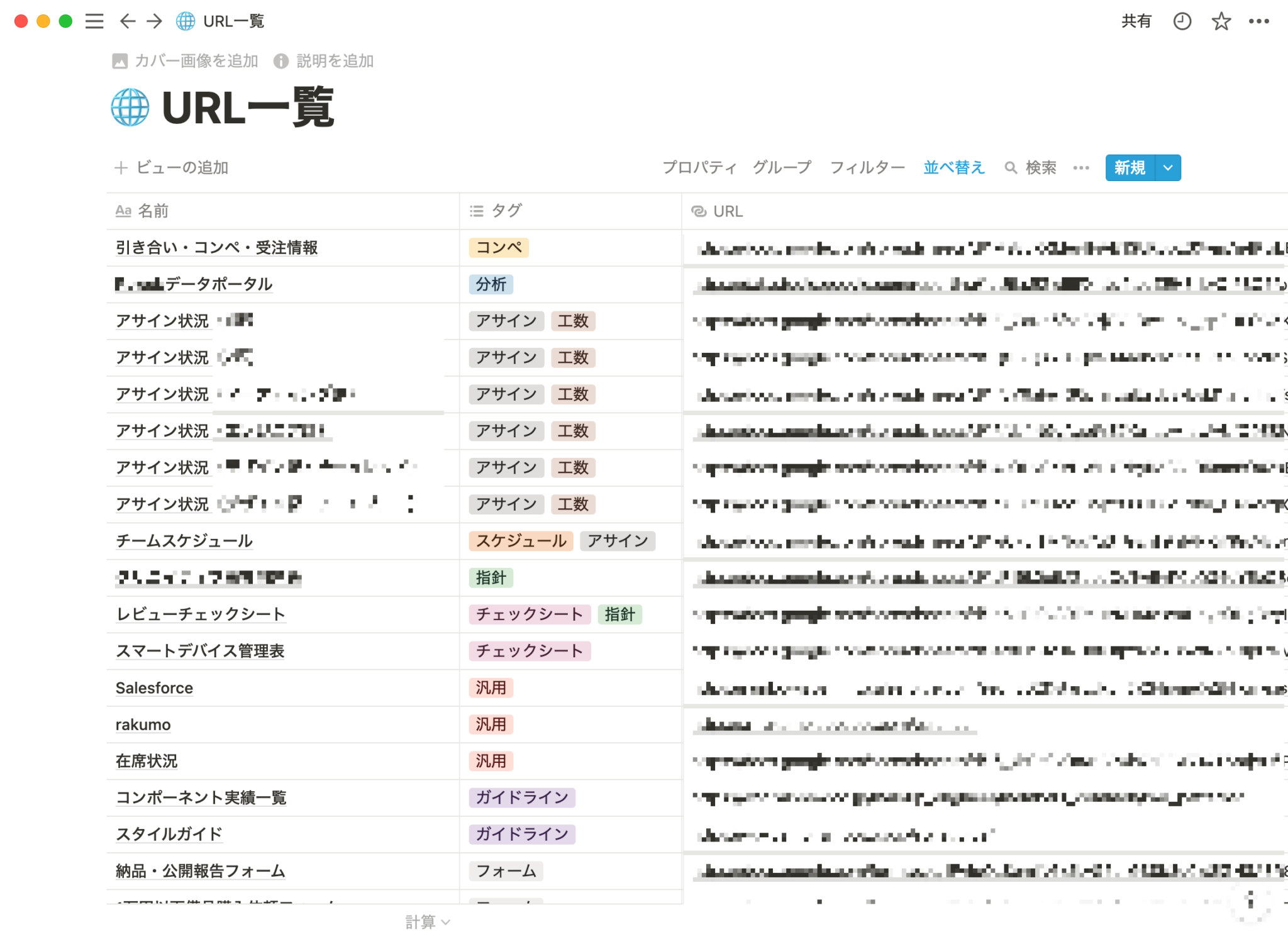Open database view options three-dot menu
1288x939 pixels.
pos(1081,168)
